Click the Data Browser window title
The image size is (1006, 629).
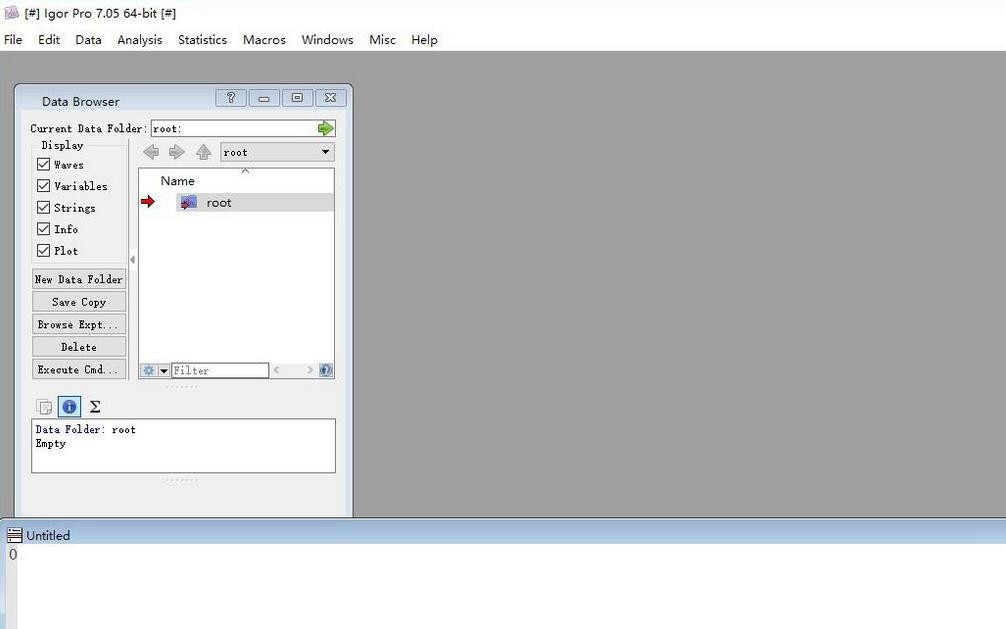click(x=81, y=101)
